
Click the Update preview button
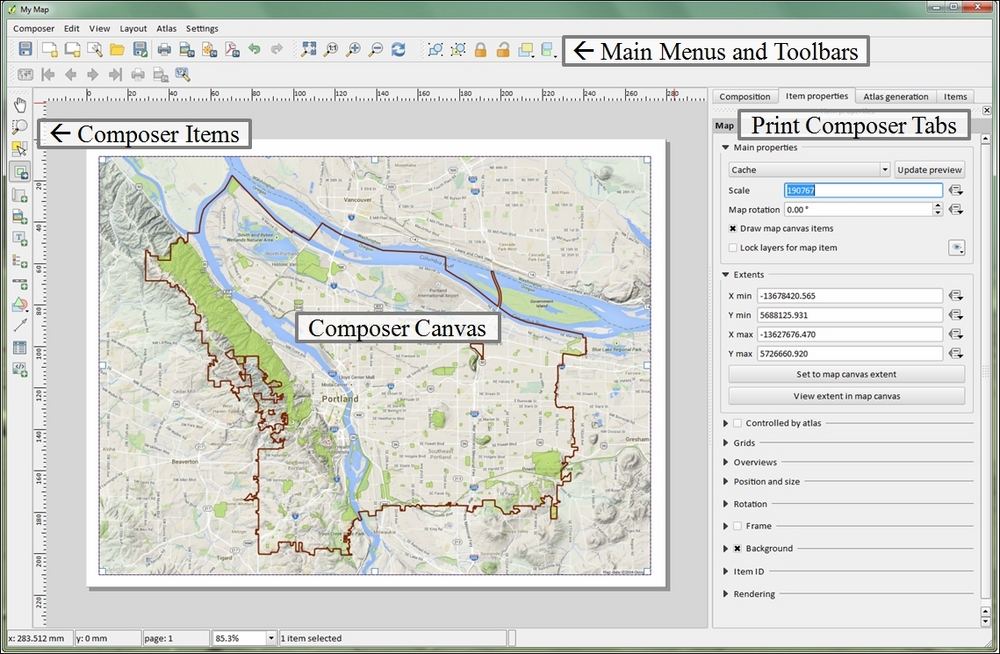coord(929,169)
